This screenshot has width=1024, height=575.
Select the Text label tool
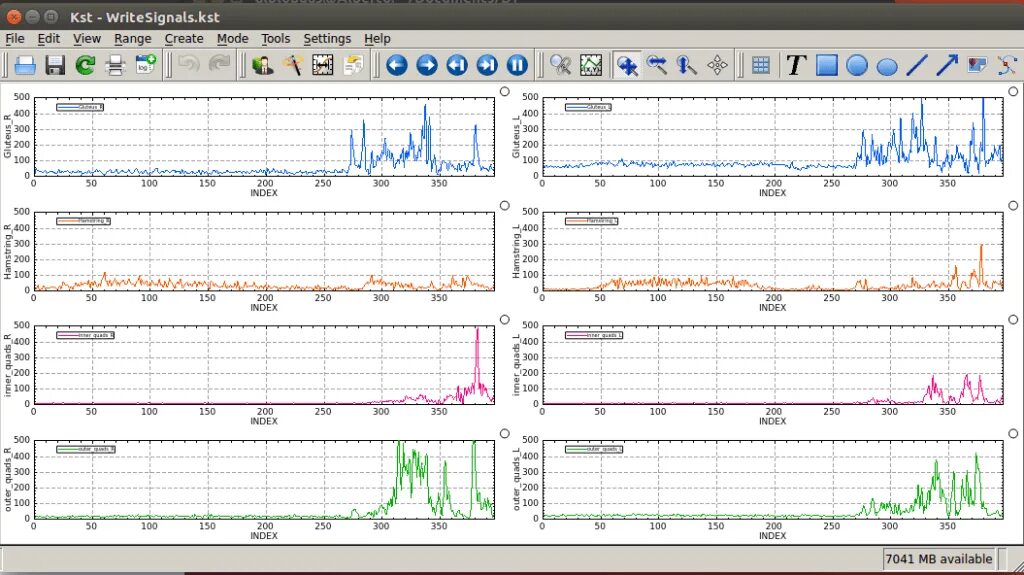[795, 65]
